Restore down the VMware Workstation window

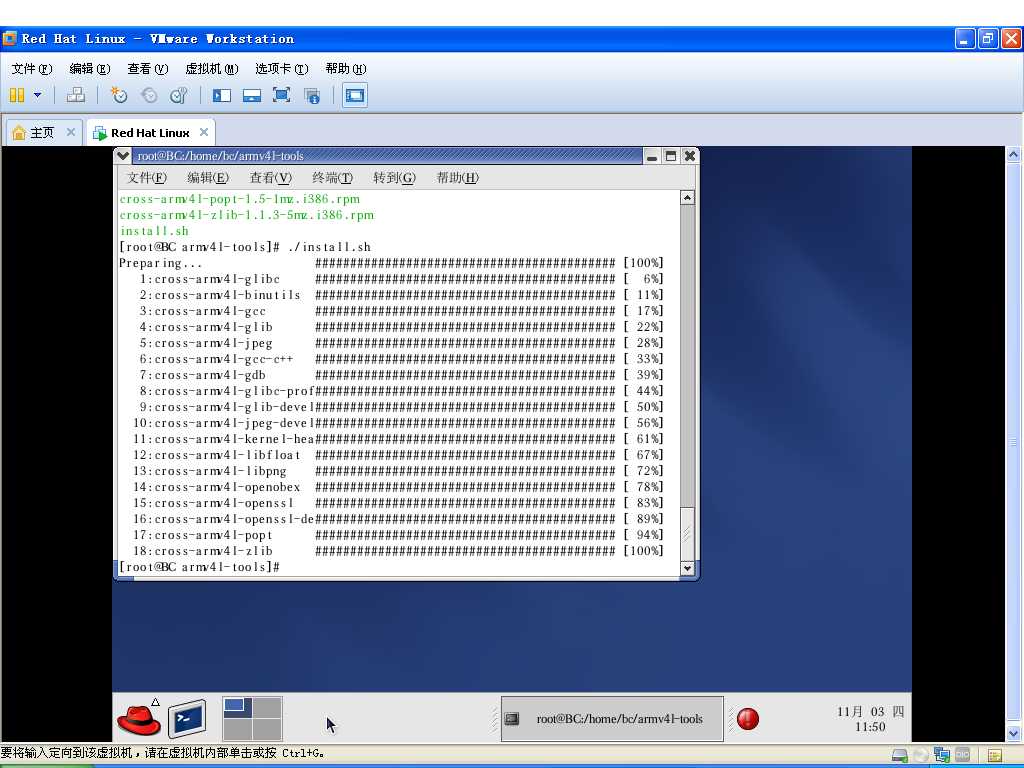[x=988, y=39]
